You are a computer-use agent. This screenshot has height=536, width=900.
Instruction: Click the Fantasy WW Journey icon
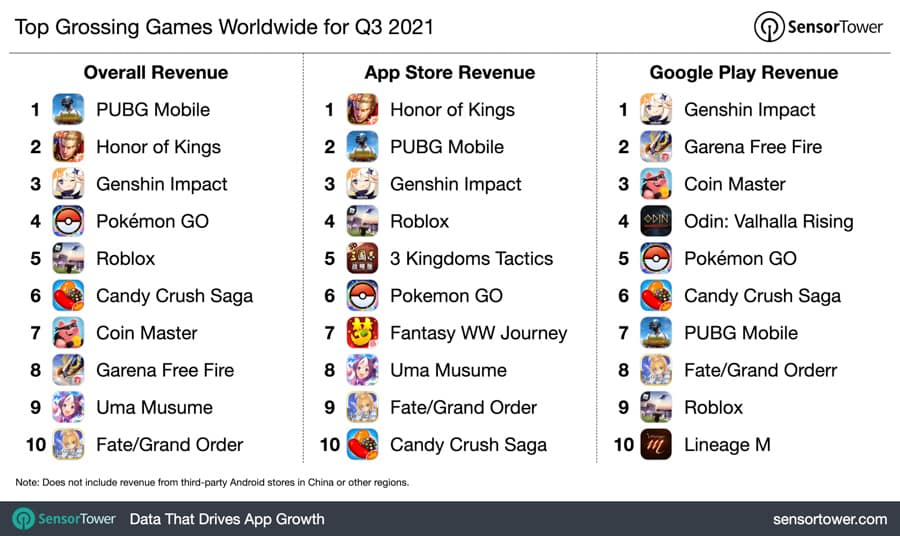(362, 333)
